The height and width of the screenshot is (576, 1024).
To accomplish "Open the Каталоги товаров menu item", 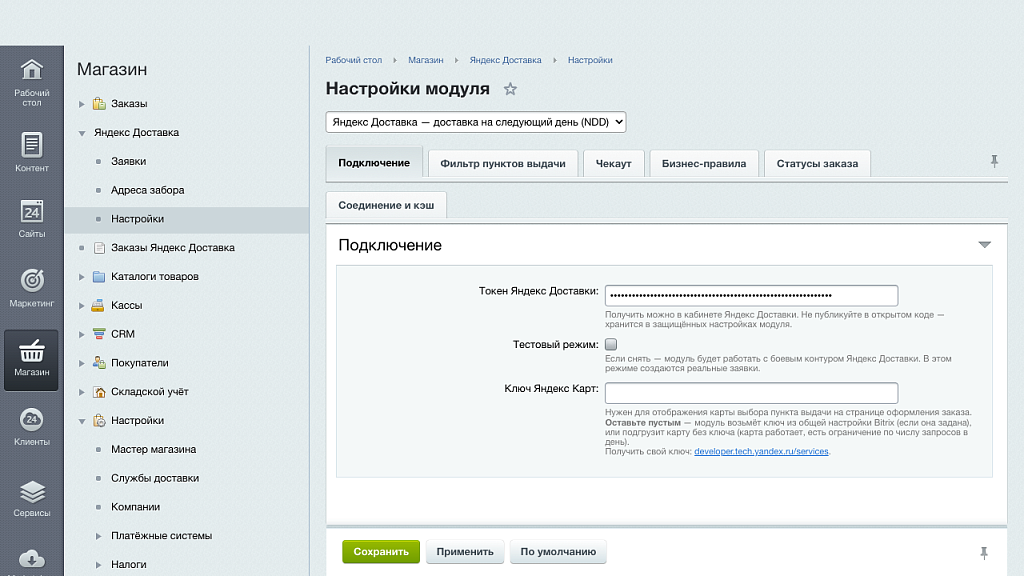I will coord(155,276).
